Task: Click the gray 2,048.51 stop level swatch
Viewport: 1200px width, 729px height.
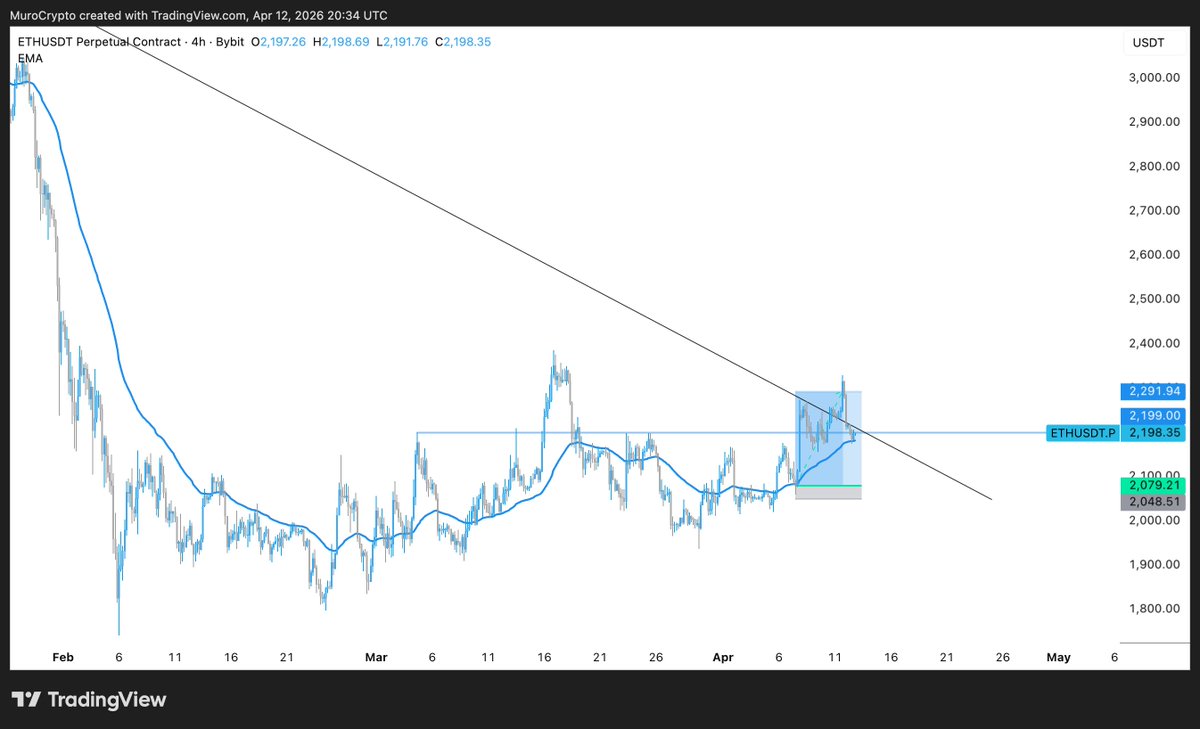Action: coord(1152,501)
